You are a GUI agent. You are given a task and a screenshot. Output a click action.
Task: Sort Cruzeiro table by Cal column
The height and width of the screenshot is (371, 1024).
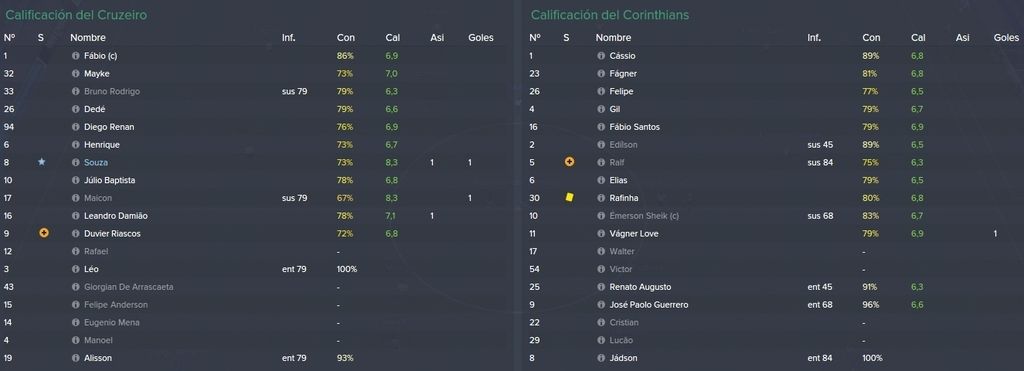pos(392,38)
